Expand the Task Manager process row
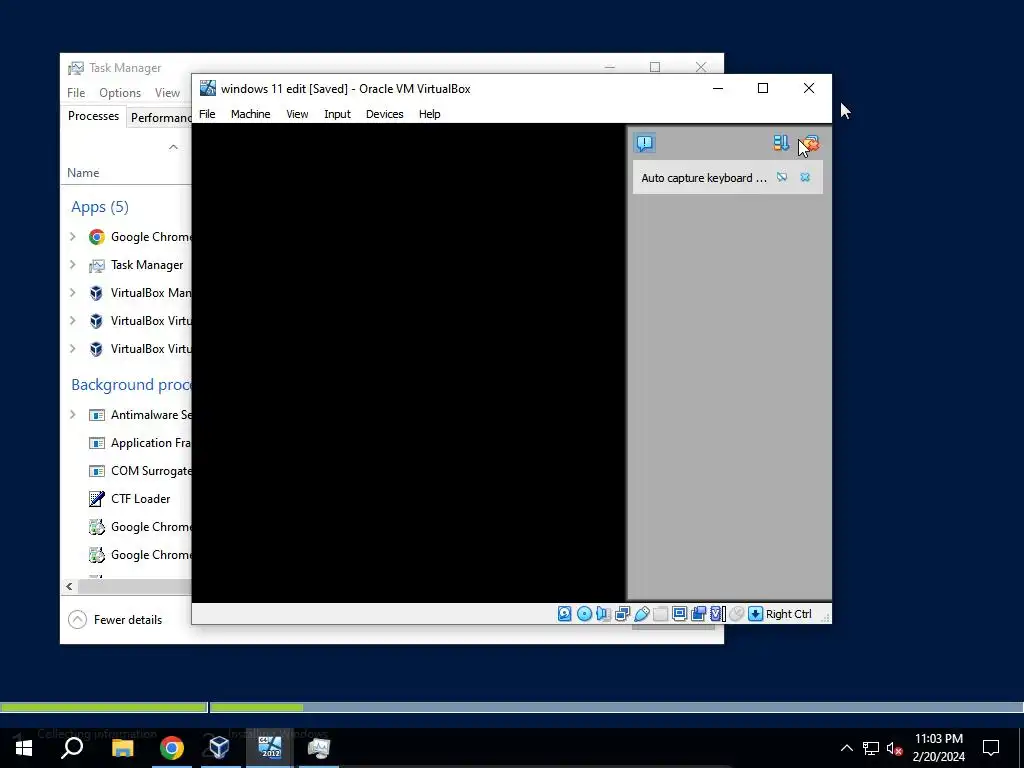 click(72, 264)
